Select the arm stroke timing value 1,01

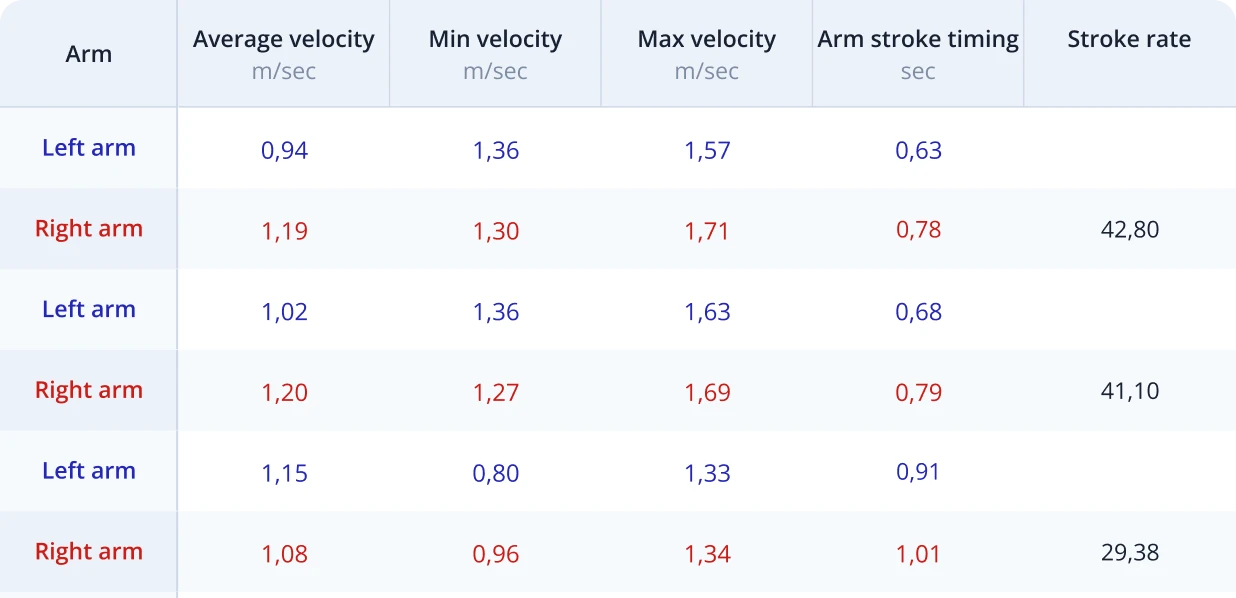[918, 553]
